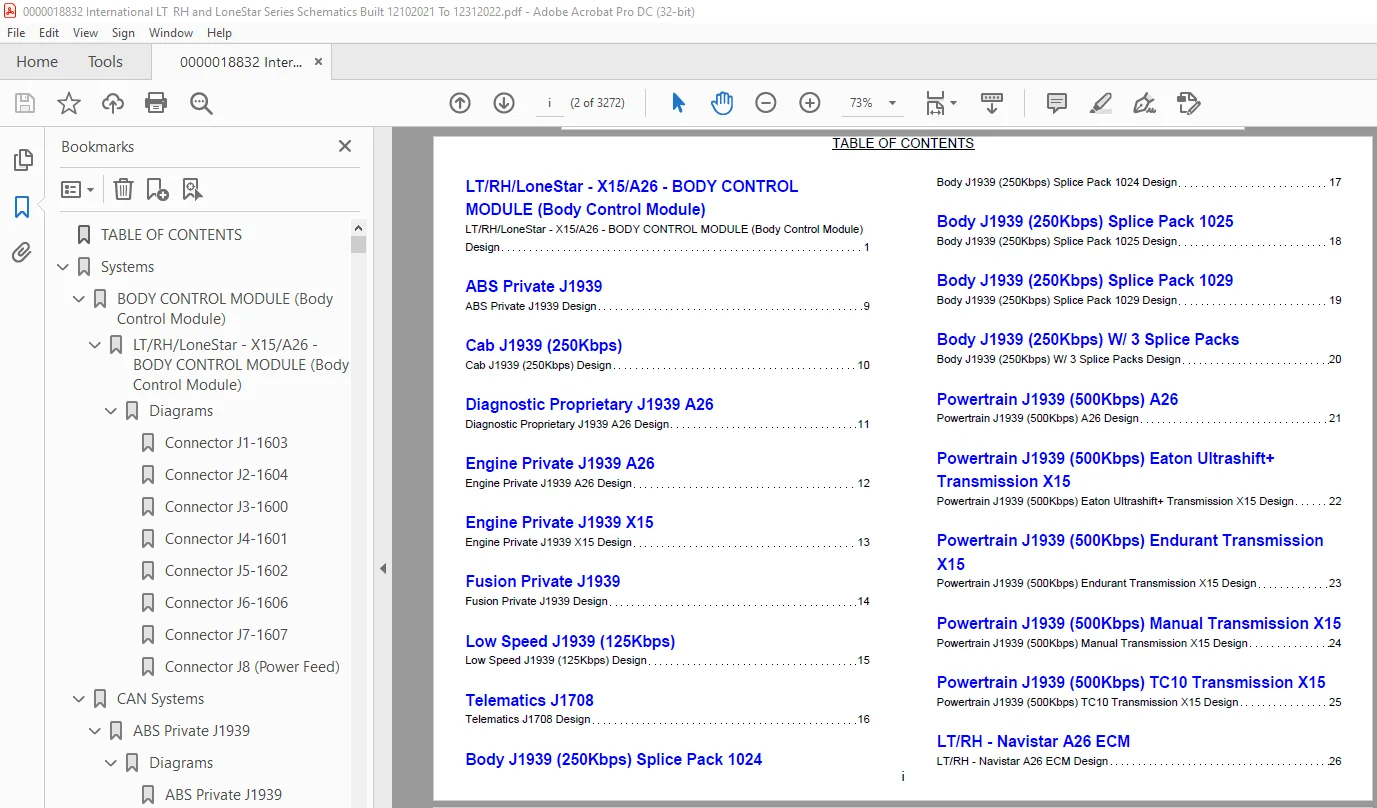
Task: Click the stamp tool icon
Action: (x=1188, y=103)
